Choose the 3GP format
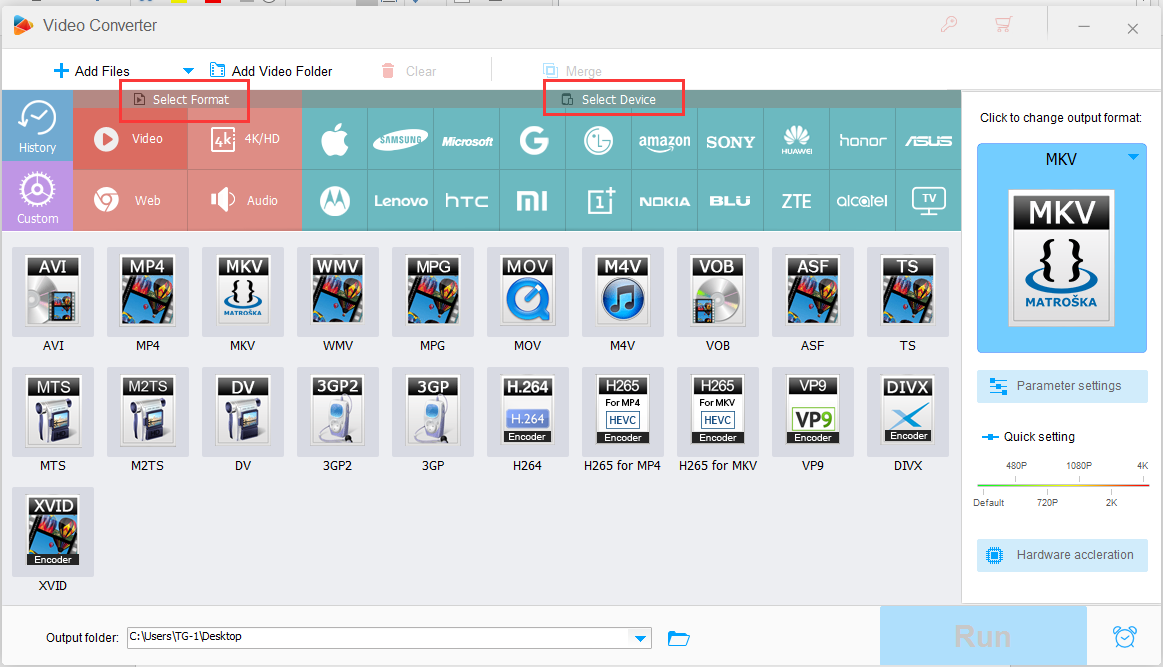 (x=432, y=412)
